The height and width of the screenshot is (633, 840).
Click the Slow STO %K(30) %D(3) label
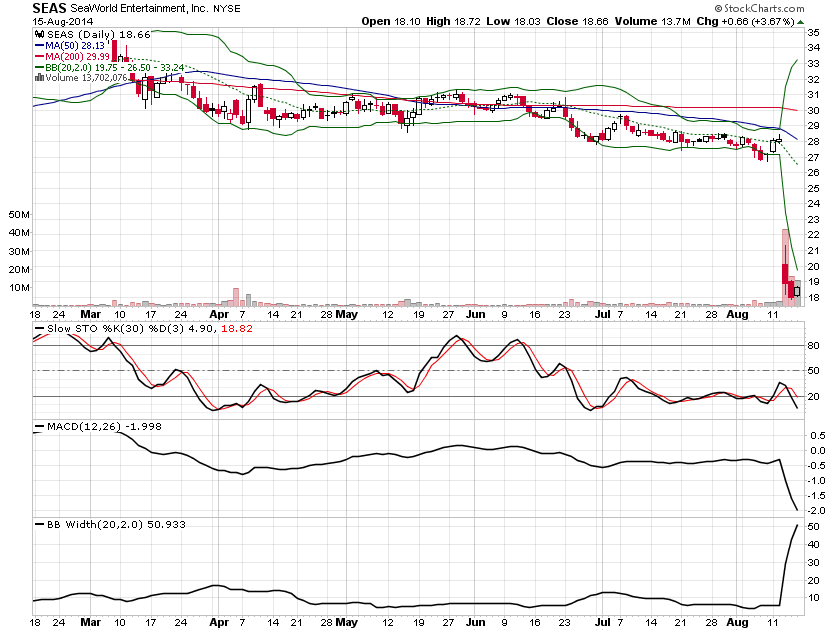[x=116, y=328]
